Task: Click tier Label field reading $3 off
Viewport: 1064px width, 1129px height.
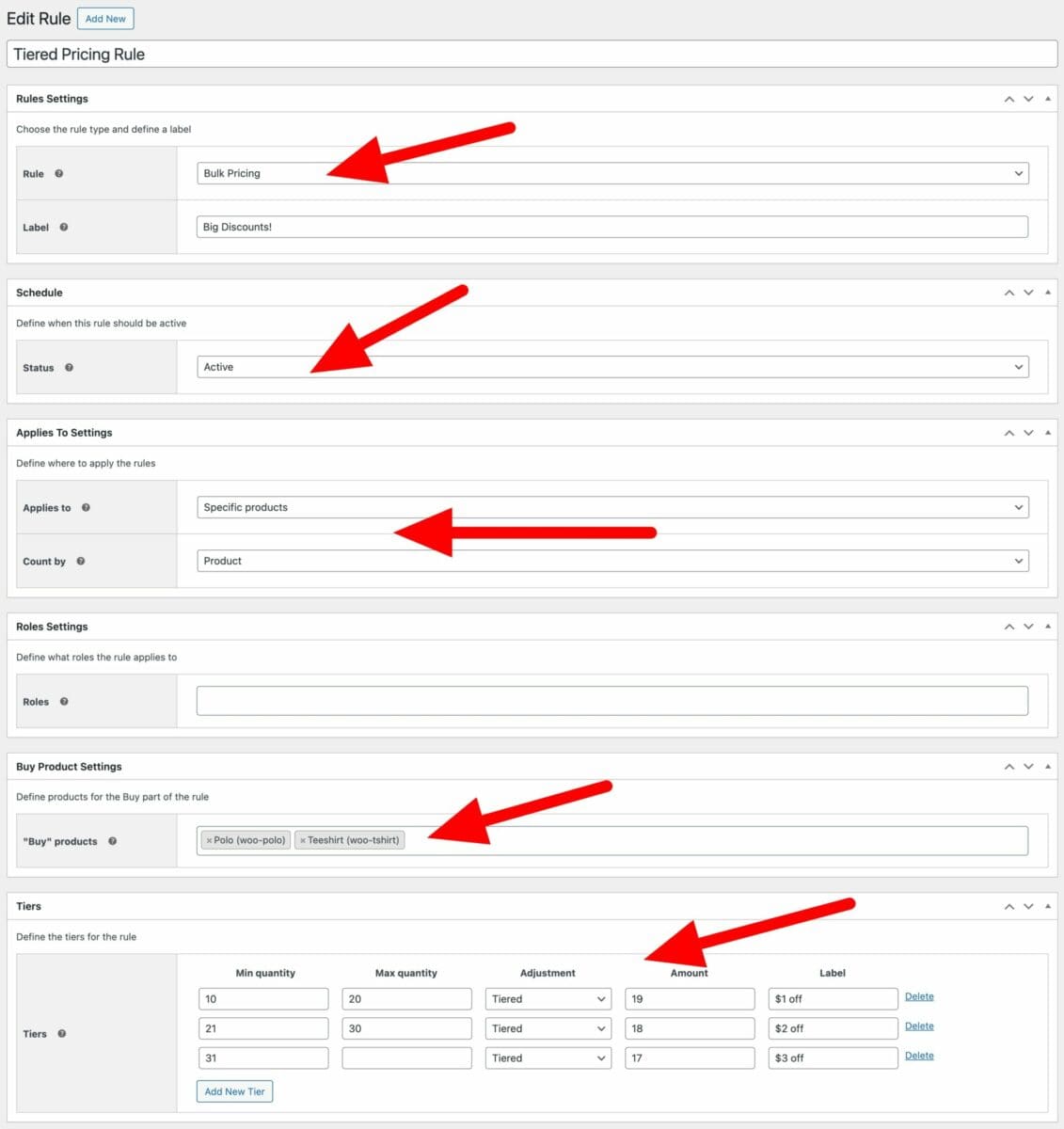Action: point(834,1058)
